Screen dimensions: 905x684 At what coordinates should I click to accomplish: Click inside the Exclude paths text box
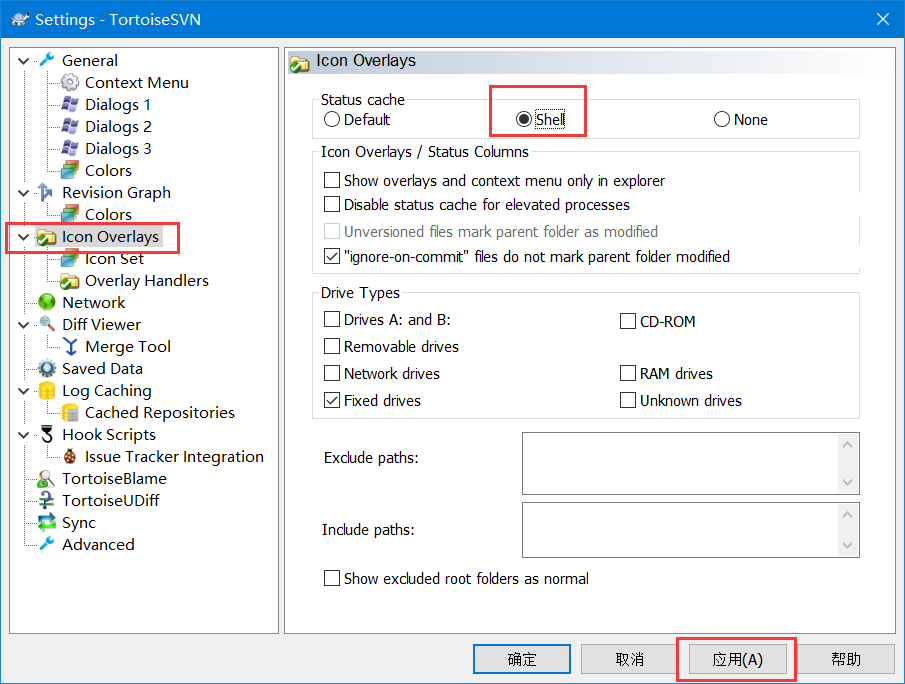(680, 464)
